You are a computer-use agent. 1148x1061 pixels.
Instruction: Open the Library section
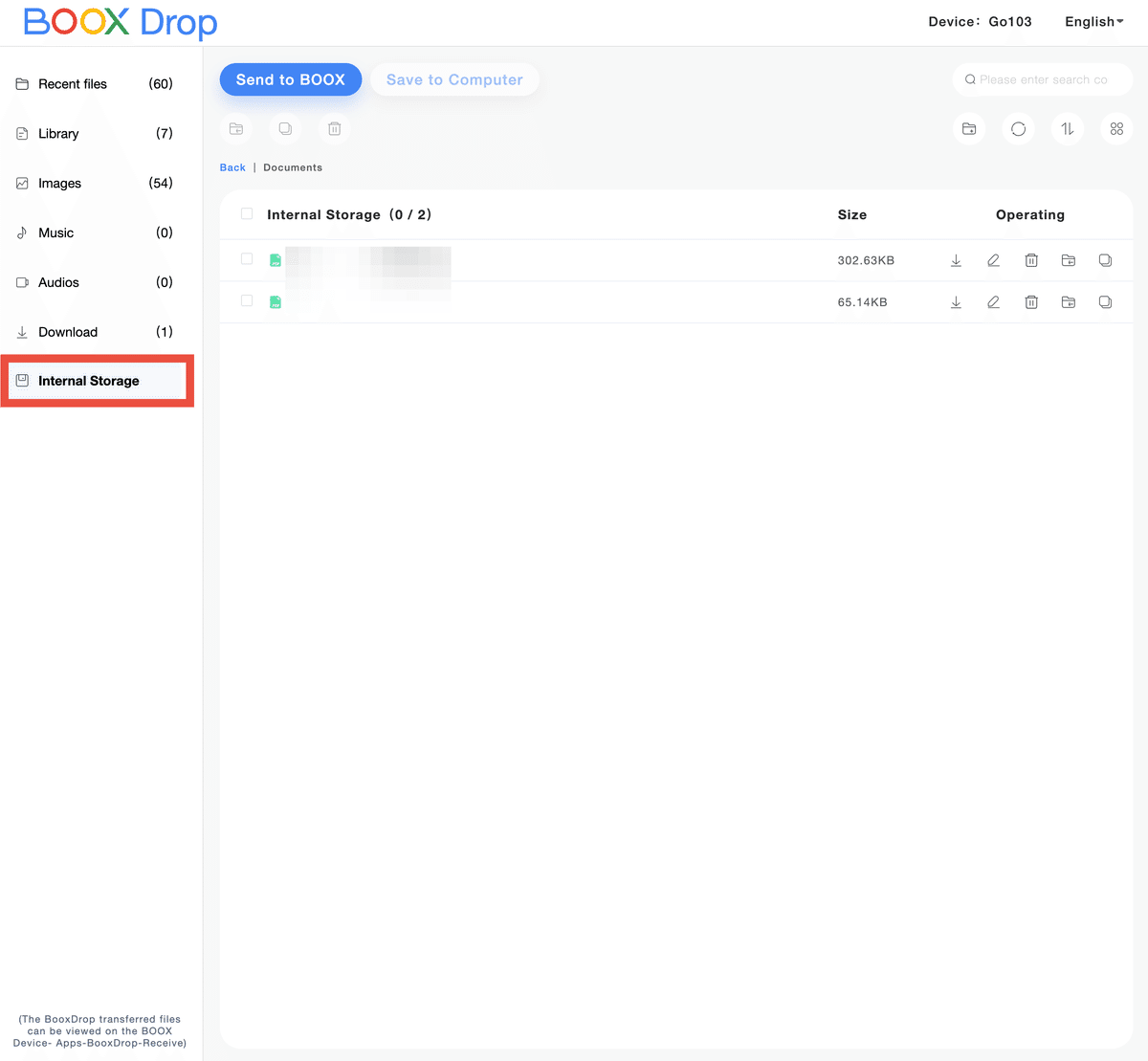(94, 134)
